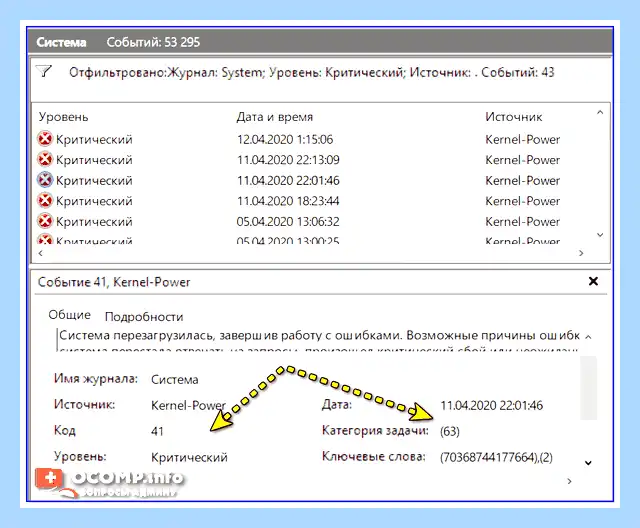Select event dated 11.04.2020 22:01:46 in list
The height and width of the screenshot is (528, 640).
288,180
